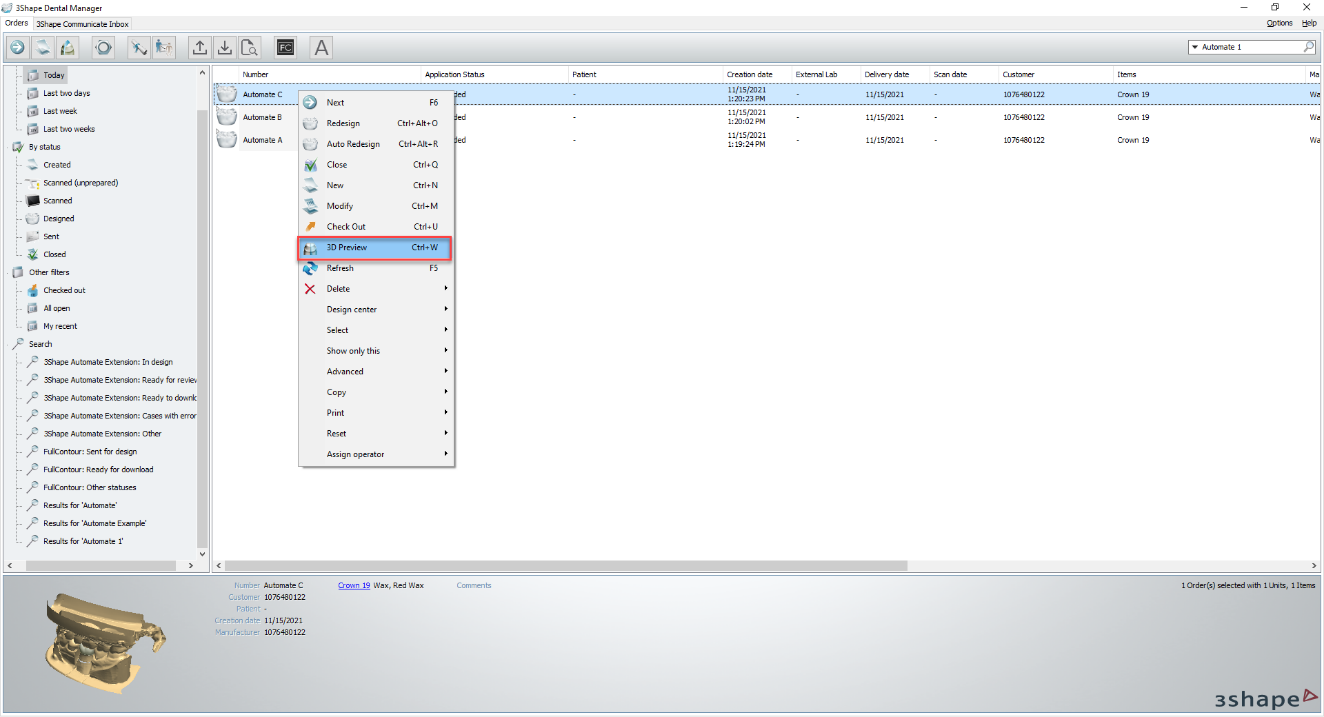Image resolution: width=1324 pixels, height=717 pixels.
Task: Expand the Assign operator submenu
Action: (x=353, y=453)
